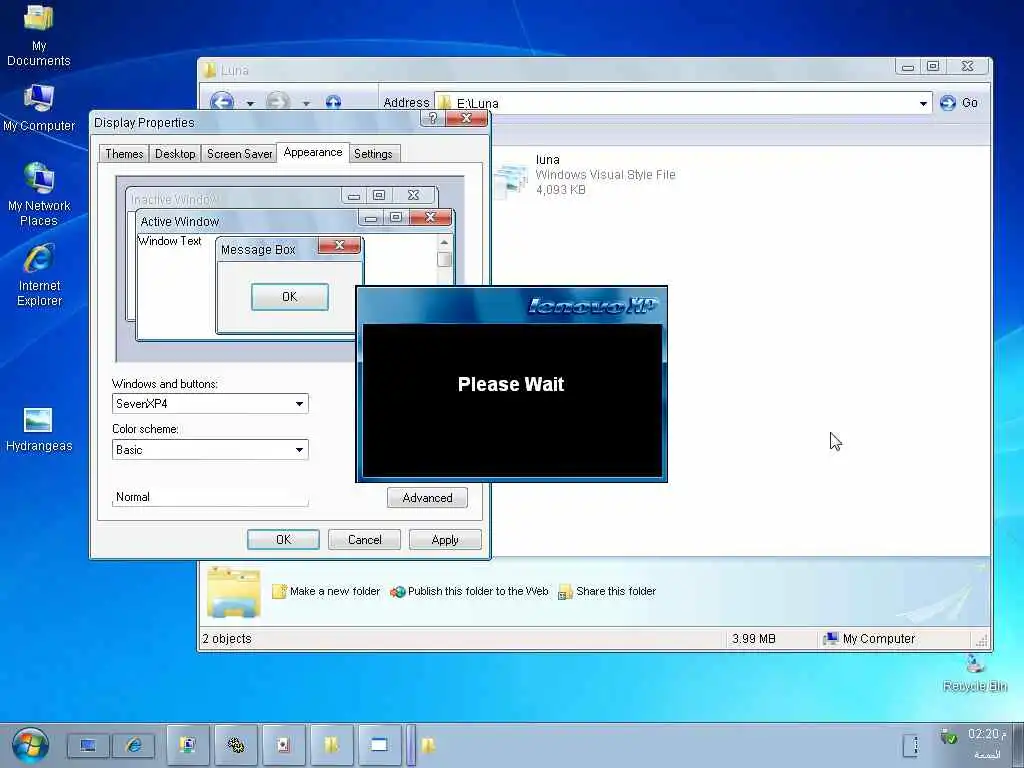Switch to the Display Properties taskbar button
1024x768 pixels.
click(x=379, y=745)
